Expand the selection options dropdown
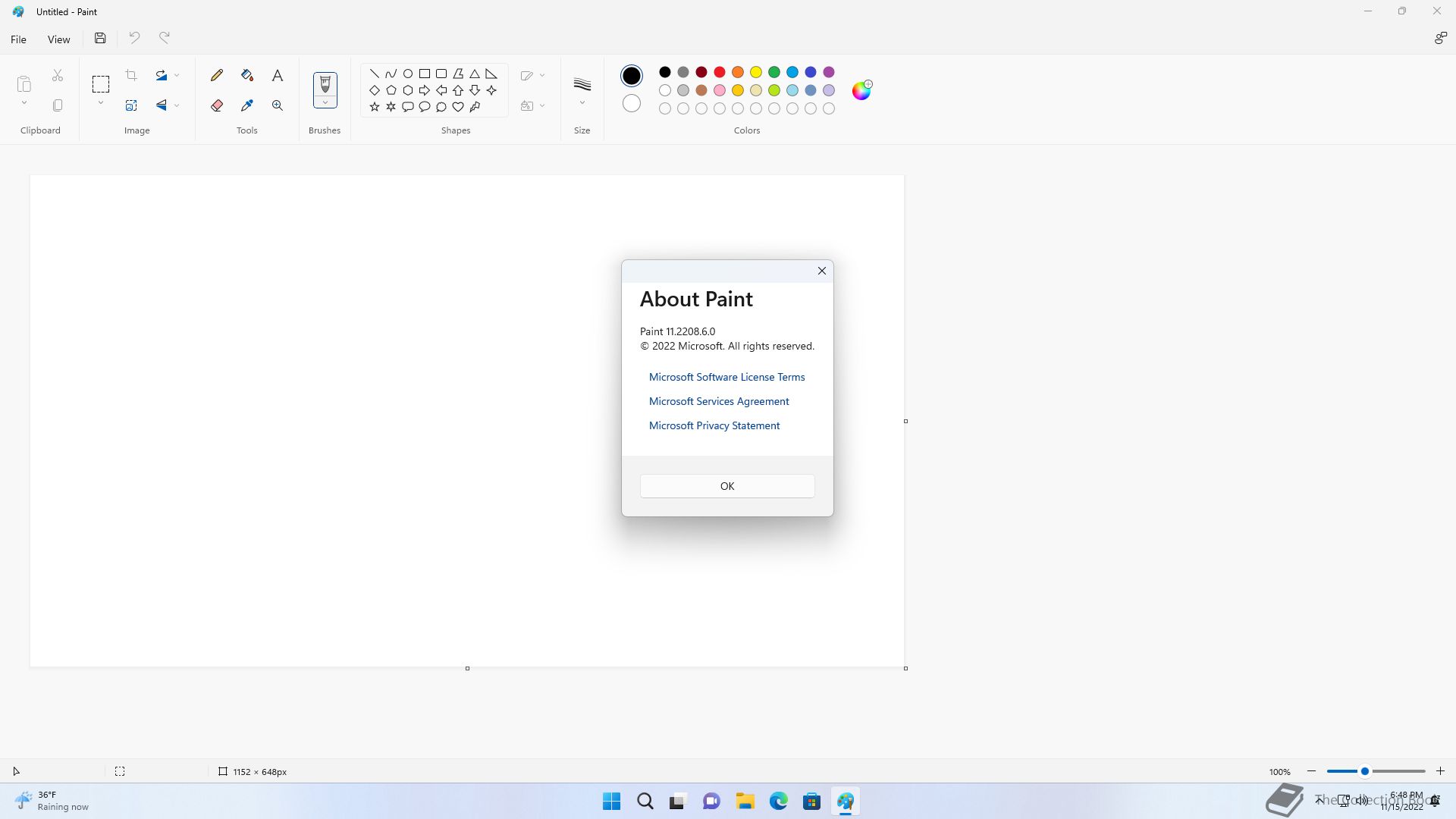The height and width of the screenshot is (819, 1456). 100,103
